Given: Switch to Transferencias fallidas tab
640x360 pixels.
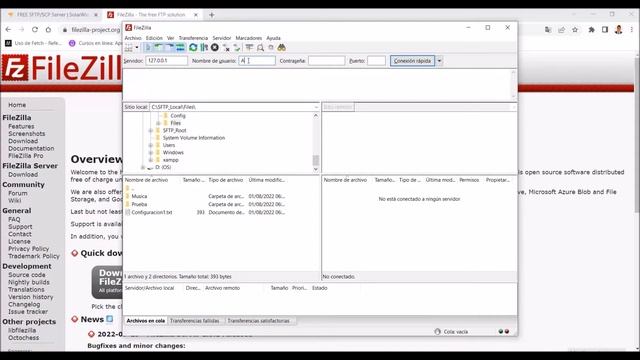Looking at the screenshot, I should pyautogui.click(x=195, y=321).
